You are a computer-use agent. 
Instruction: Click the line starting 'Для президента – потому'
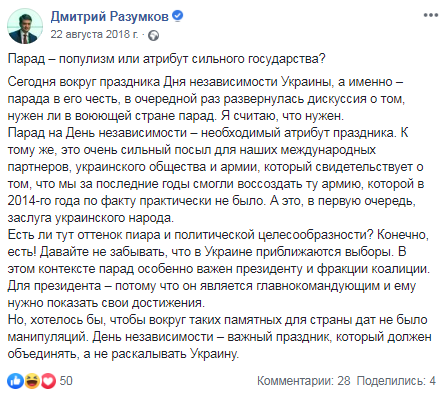click(x=211, y=286)
